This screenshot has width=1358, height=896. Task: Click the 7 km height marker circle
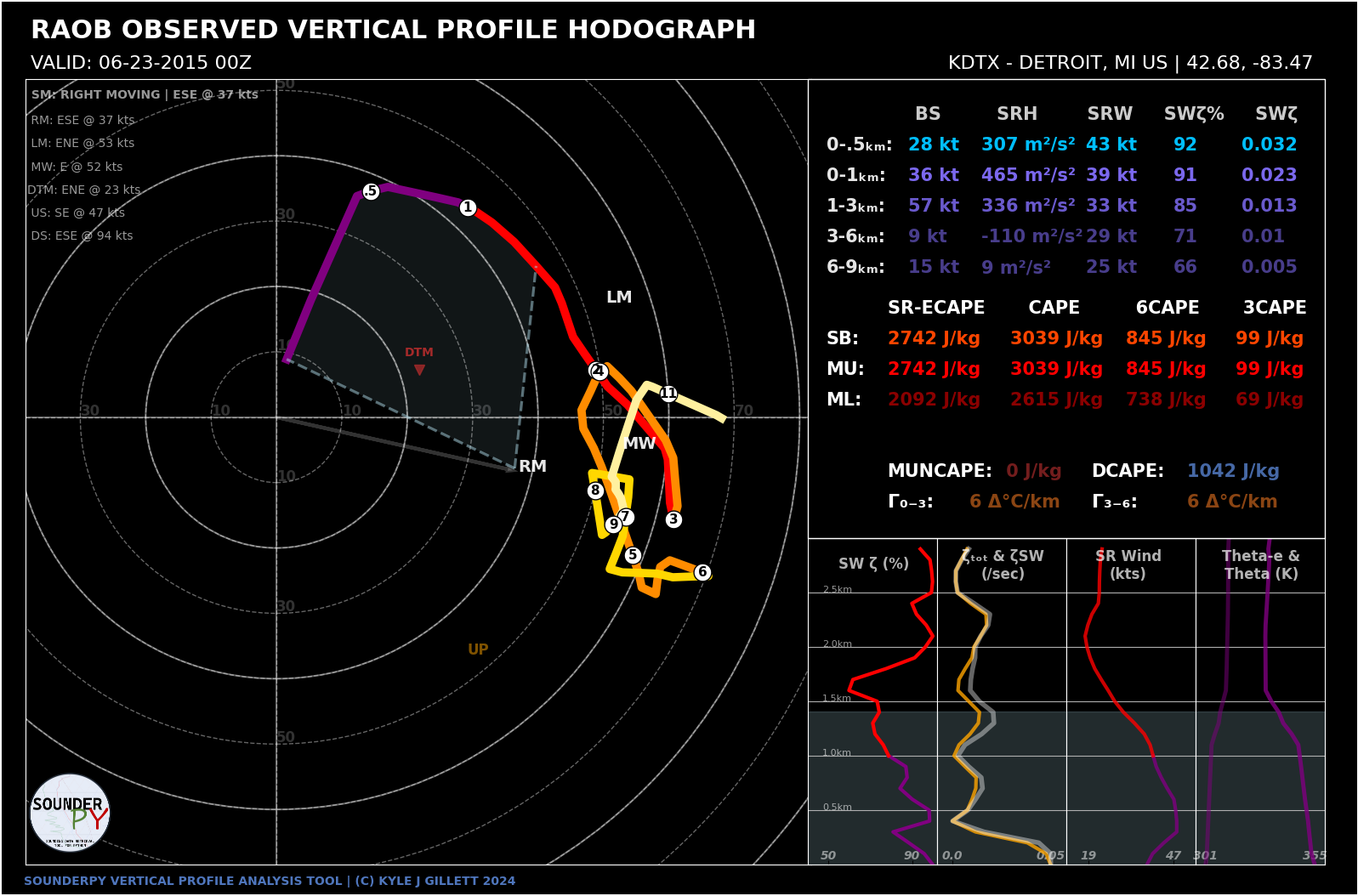point(626,517)
